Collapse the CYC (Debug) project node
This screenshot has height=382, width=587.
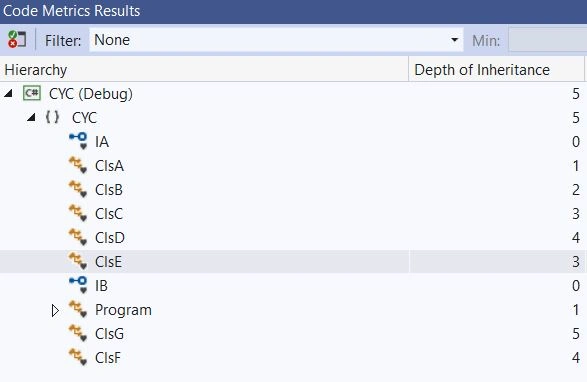8,93
